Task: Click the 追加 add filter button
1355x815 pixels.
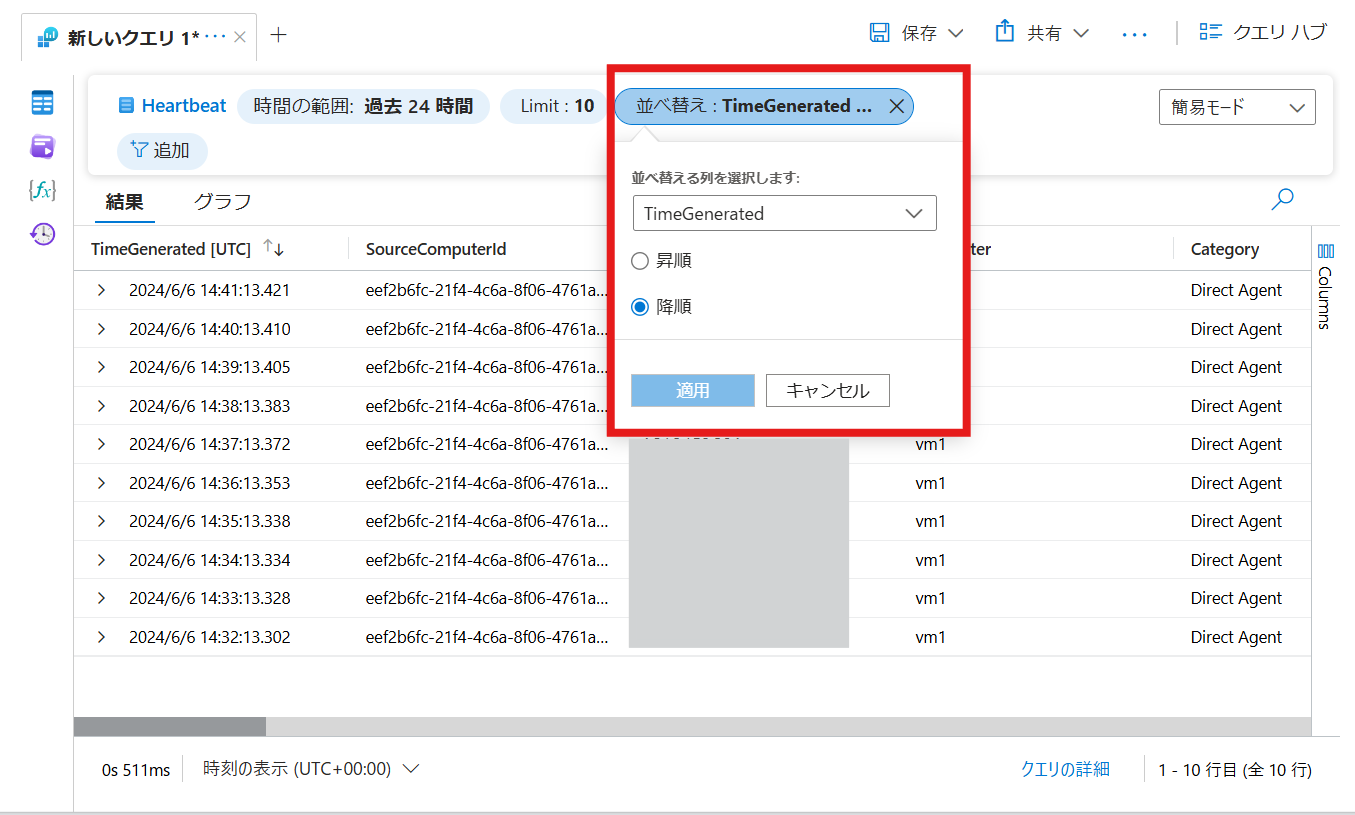Action: pos(161,151)
